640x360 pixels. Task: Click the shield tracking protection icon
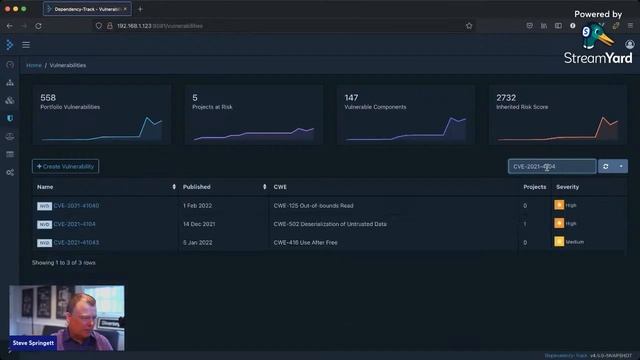[98, 26]
